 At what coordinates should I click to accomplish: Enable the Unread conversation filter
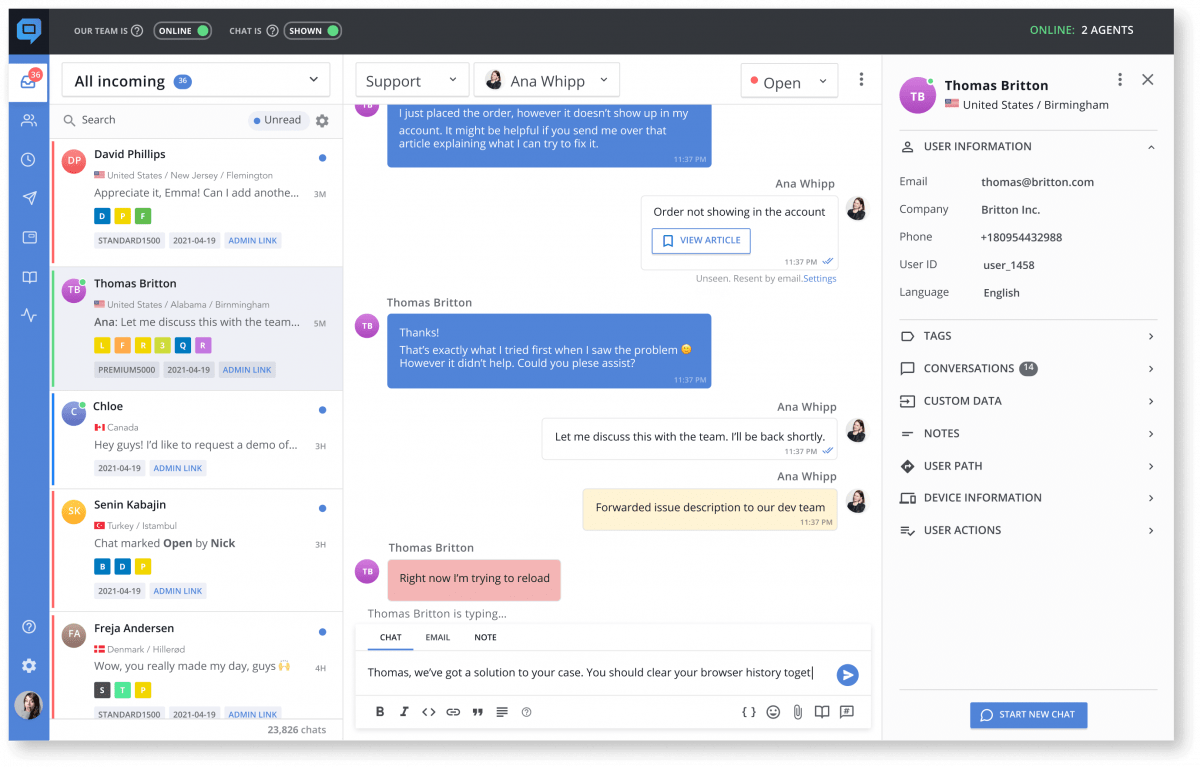click(277, 119)
